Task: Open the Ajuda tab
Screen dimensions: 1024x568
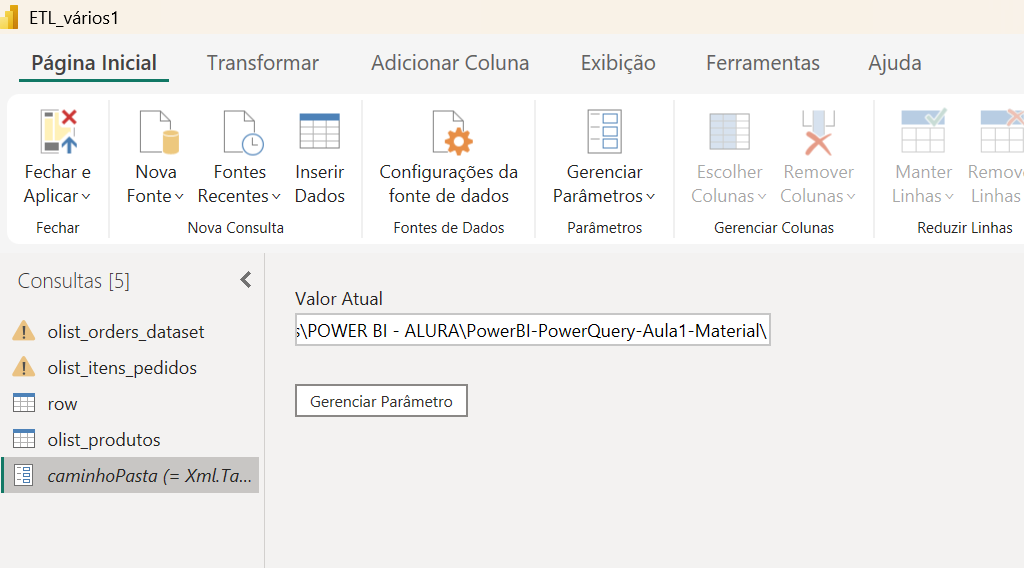Action: [895, 63]
